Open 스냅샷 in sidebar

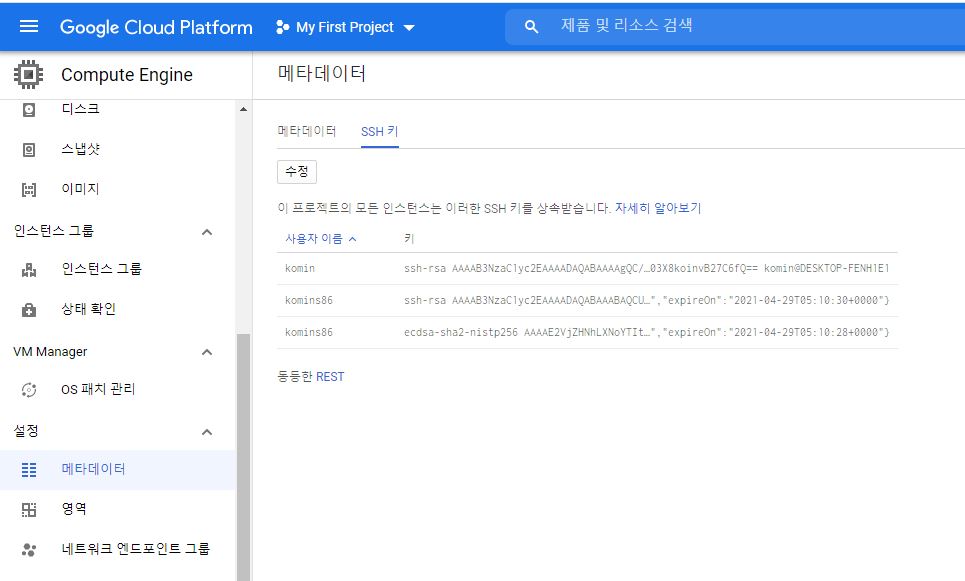[x=80, y=149]
